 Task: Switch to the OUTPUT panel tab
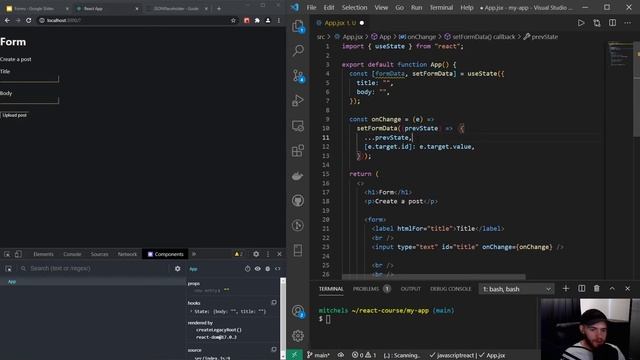pos(410,289)
